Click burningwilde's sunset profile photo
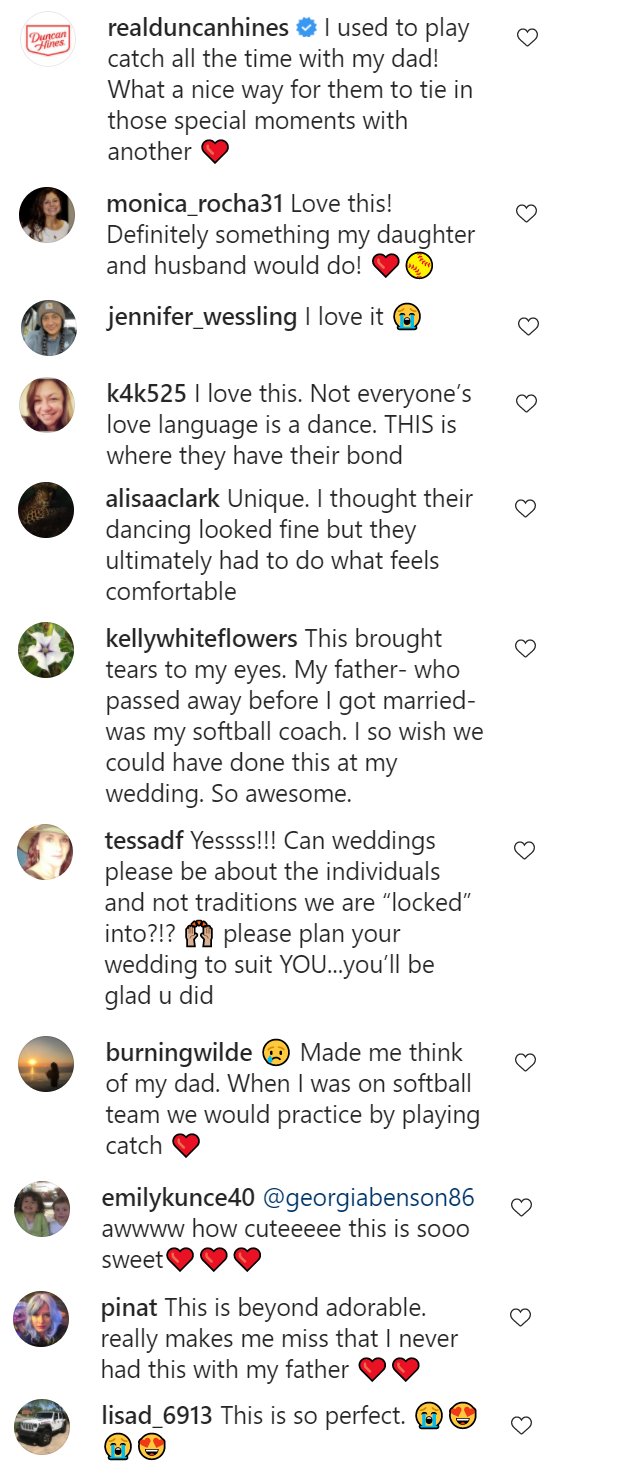This screenshot has height=1473, width=640. (46, 1064)
